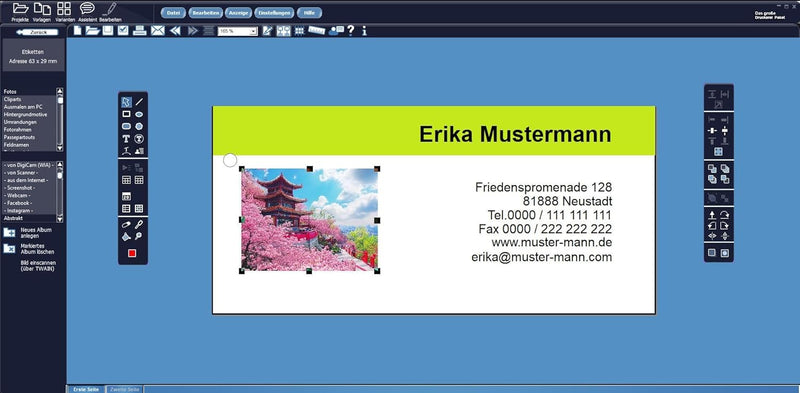Image resolution: width=800 pixels, height=393 pixels.
Task: Open the Datei menu
Action: (172, 13)
